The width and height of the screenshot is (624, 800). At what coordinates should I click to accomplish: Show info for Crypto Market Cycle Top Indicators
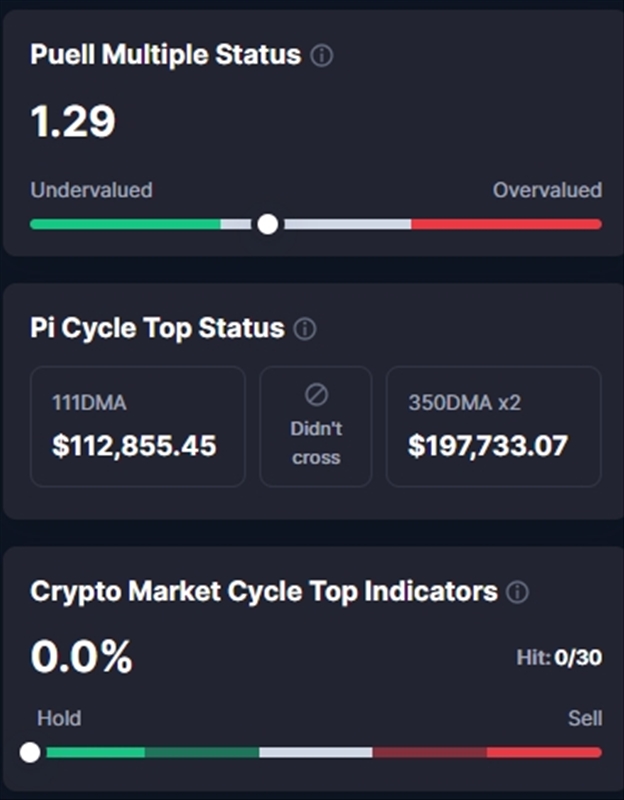(517, 592)
